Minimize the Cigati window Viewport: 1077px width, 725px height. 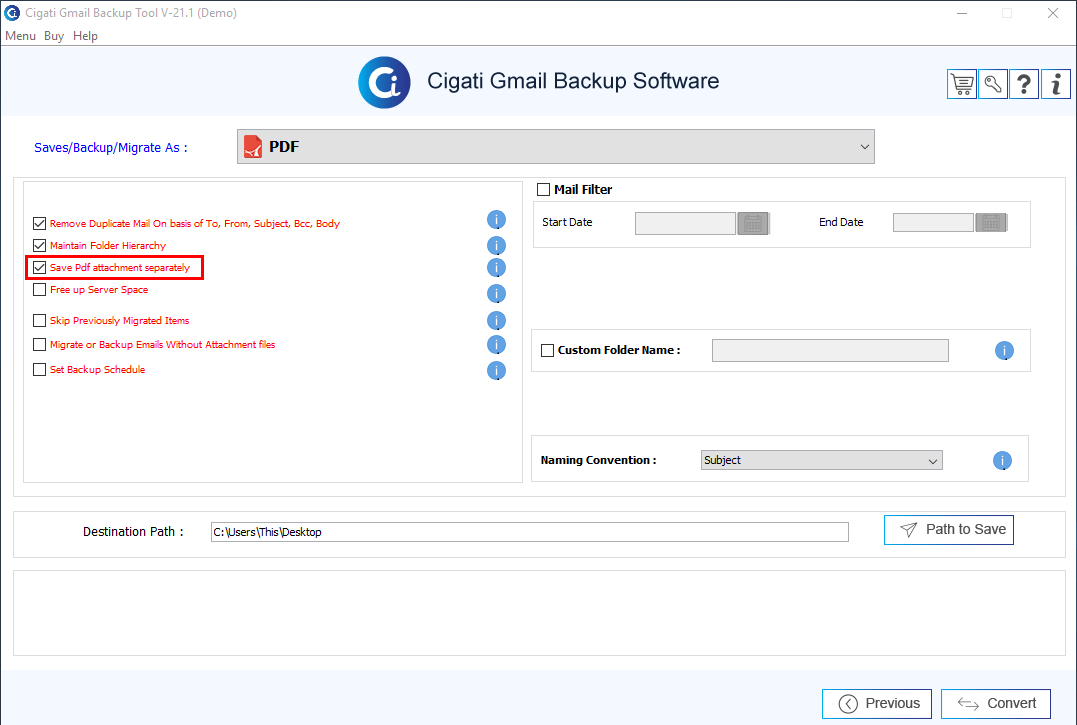[962, 13]
